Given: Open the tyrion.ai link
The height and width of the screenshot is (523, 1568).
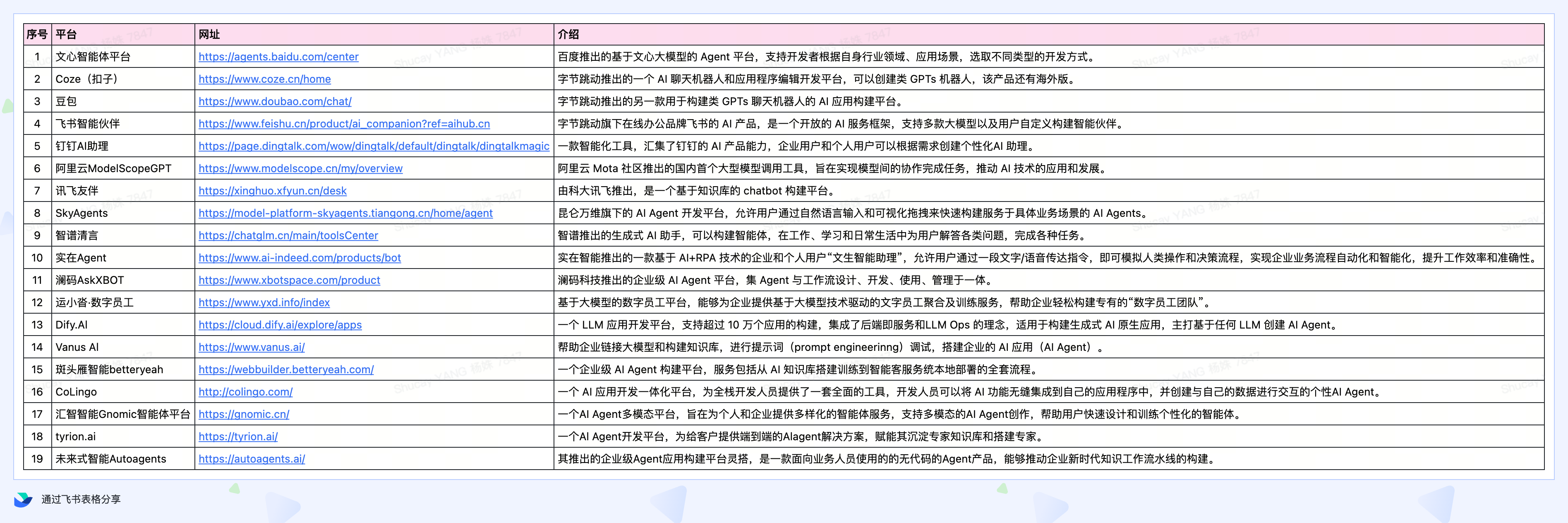Looking at the screenshot, I should pos(238,437).
